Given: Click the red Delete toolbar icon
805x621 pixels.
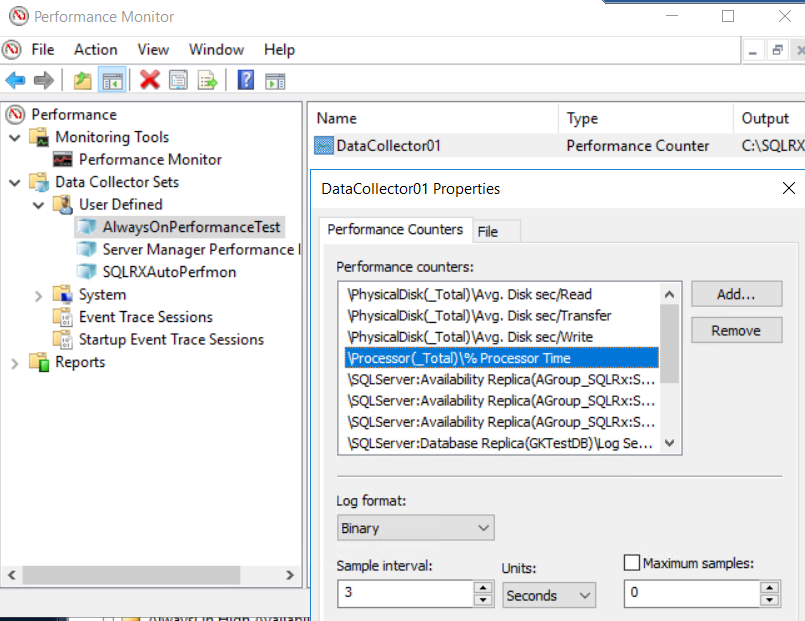Looking at the screenshot, I should pos(150,80).
